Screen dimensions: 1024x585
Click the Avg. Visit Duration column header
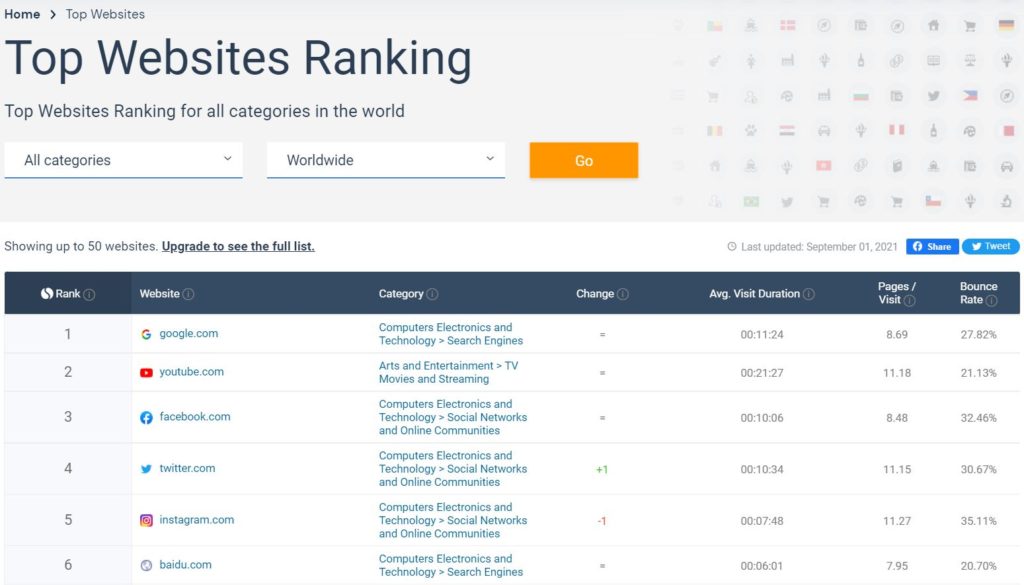(x=754, y=294)
